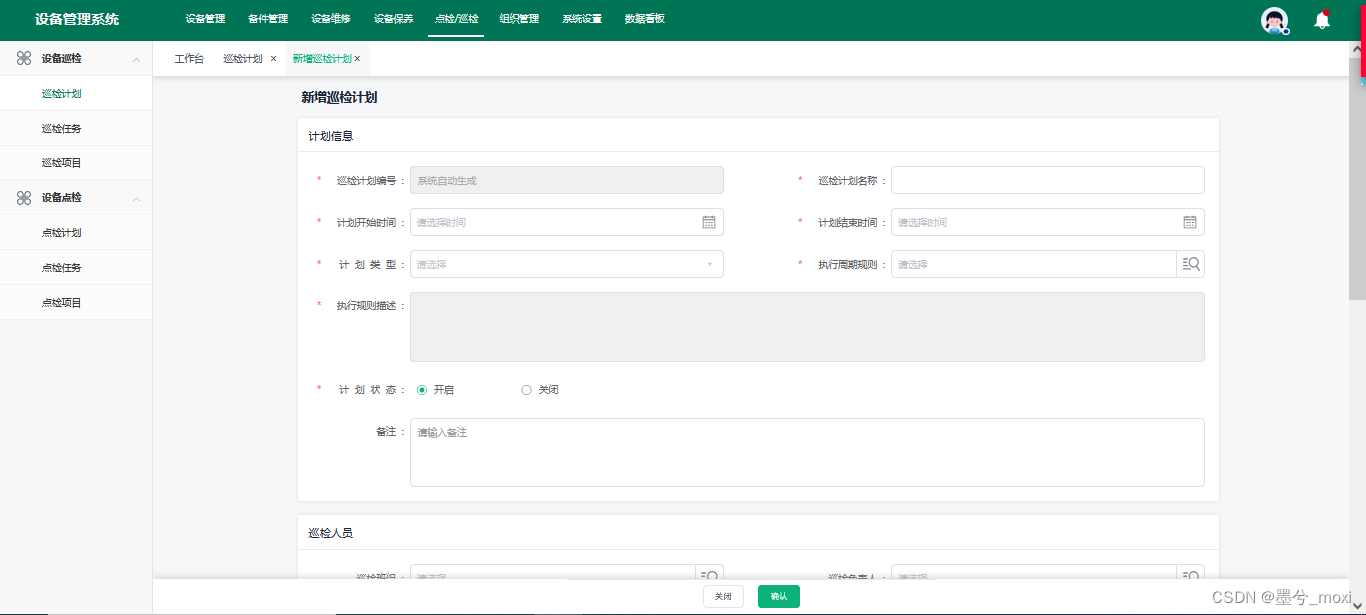Select the 关闭 plan status radio
This screenshot has height=615, width=1366.
(x=527, y=390)
